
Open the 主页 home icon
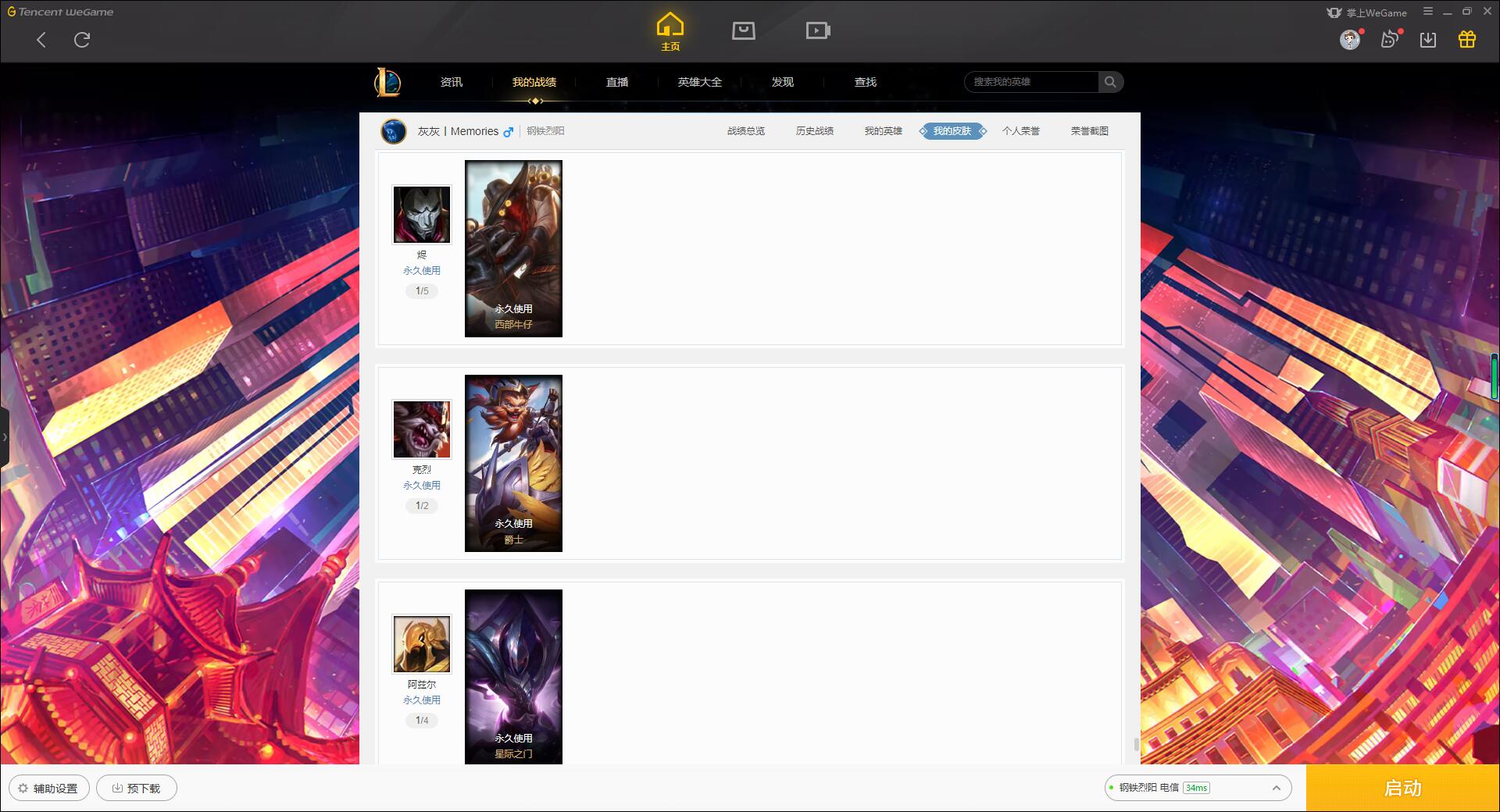coord(670,32)
